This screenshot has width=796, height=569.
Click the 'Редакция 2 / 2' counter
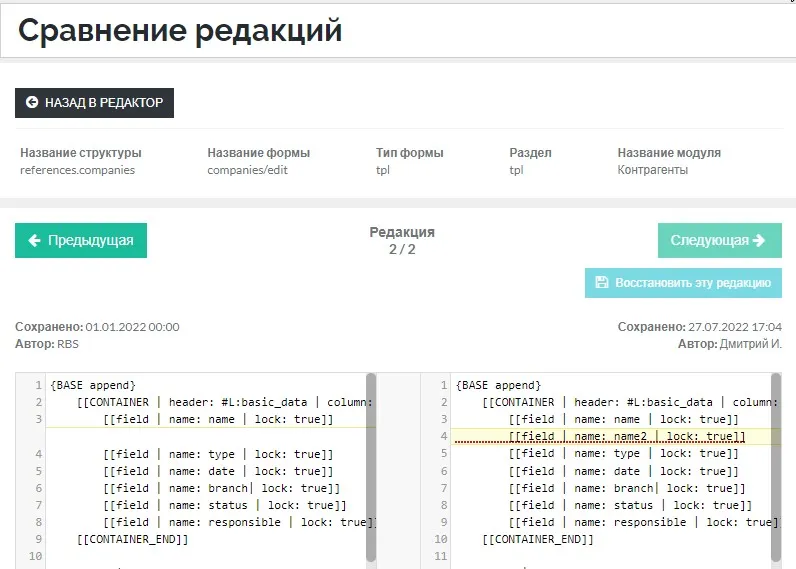tap(402, 241)
